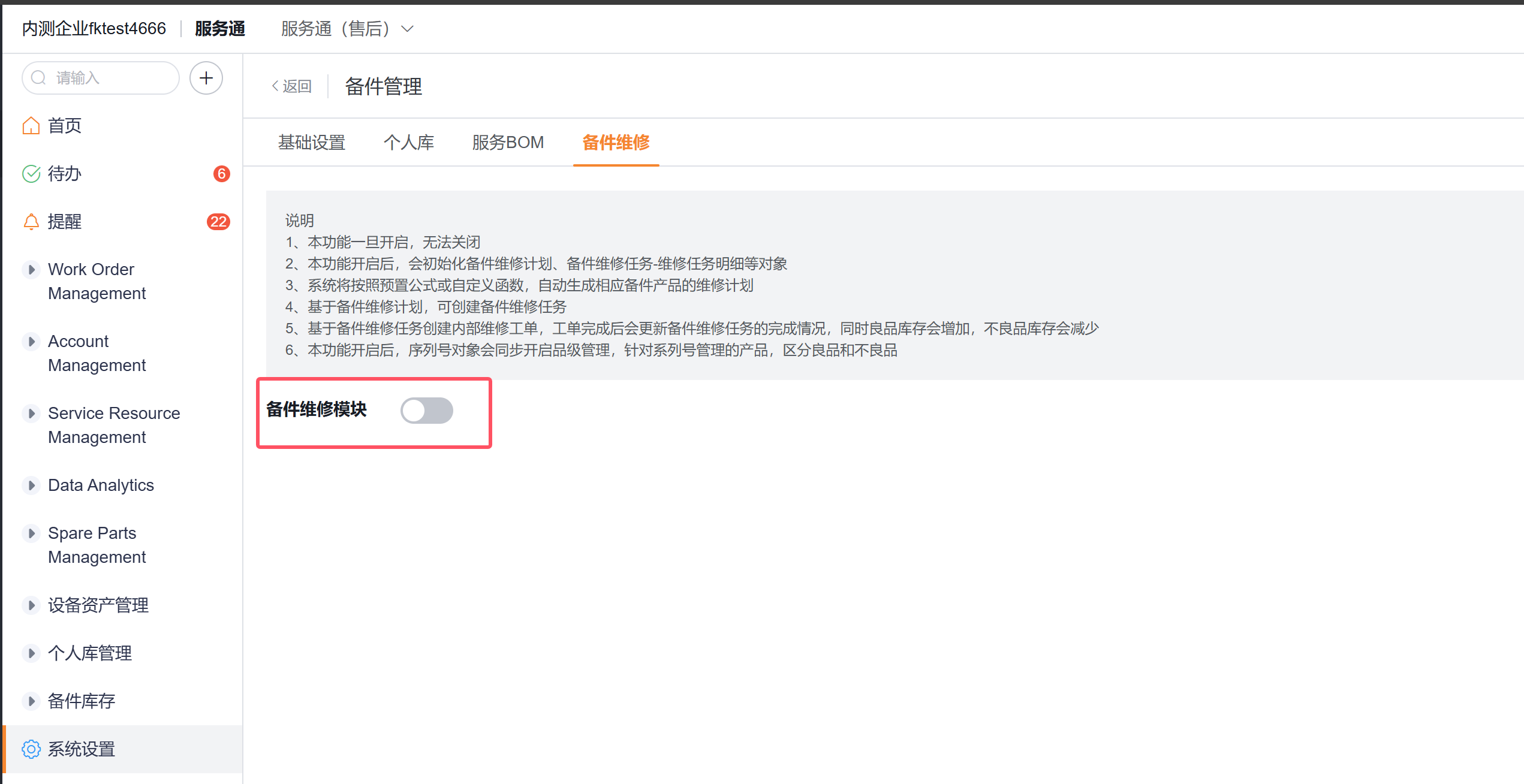Expand the Spare Parts Management arrow
Screen dimensions: 1524x784
(31, 533)
